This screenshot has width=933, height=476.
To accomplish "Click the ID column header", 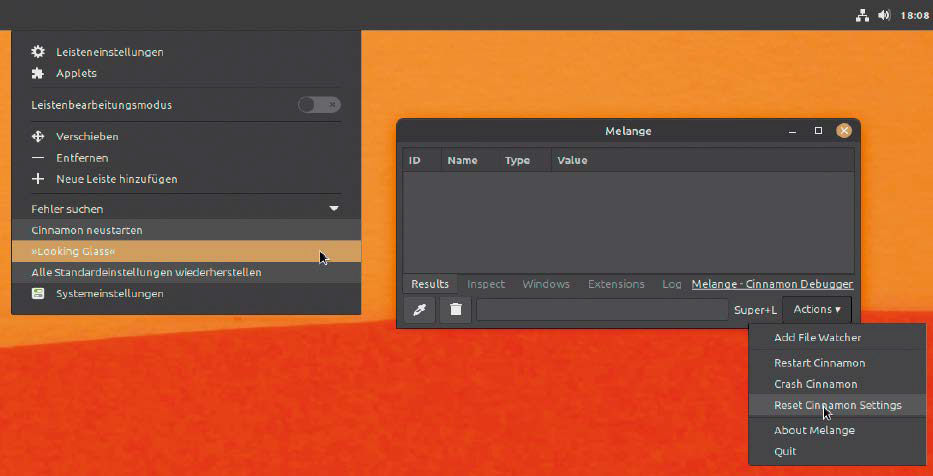I will click(x=422, y=160).
